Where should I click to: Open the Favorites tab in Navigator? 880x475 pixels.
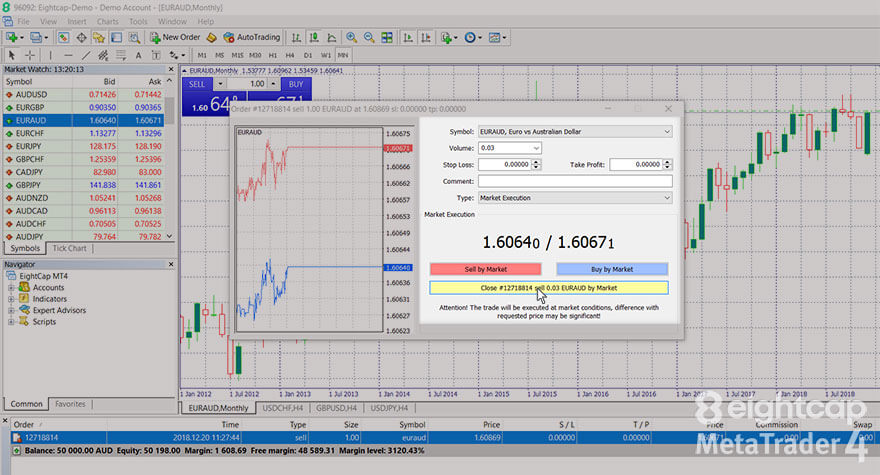[70, 404]
